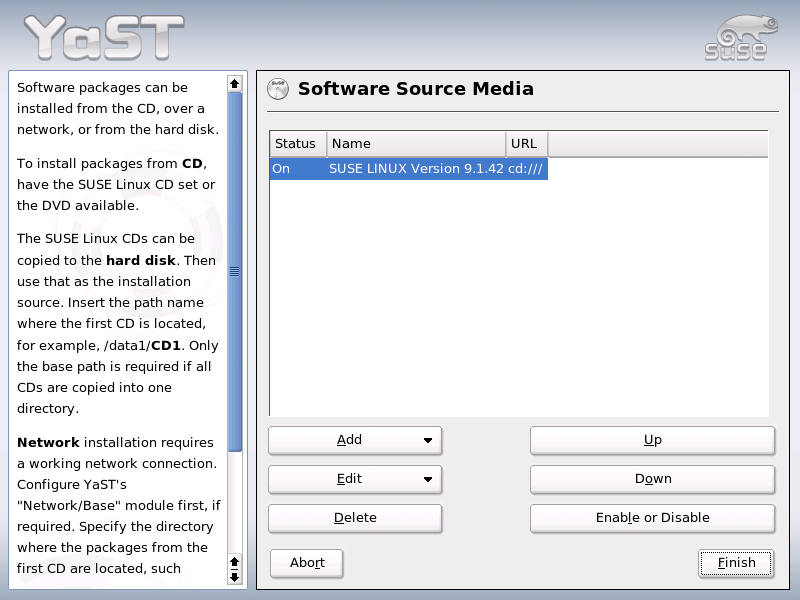
Task: Click Enable or Disable button
Action: coord(653,518)
